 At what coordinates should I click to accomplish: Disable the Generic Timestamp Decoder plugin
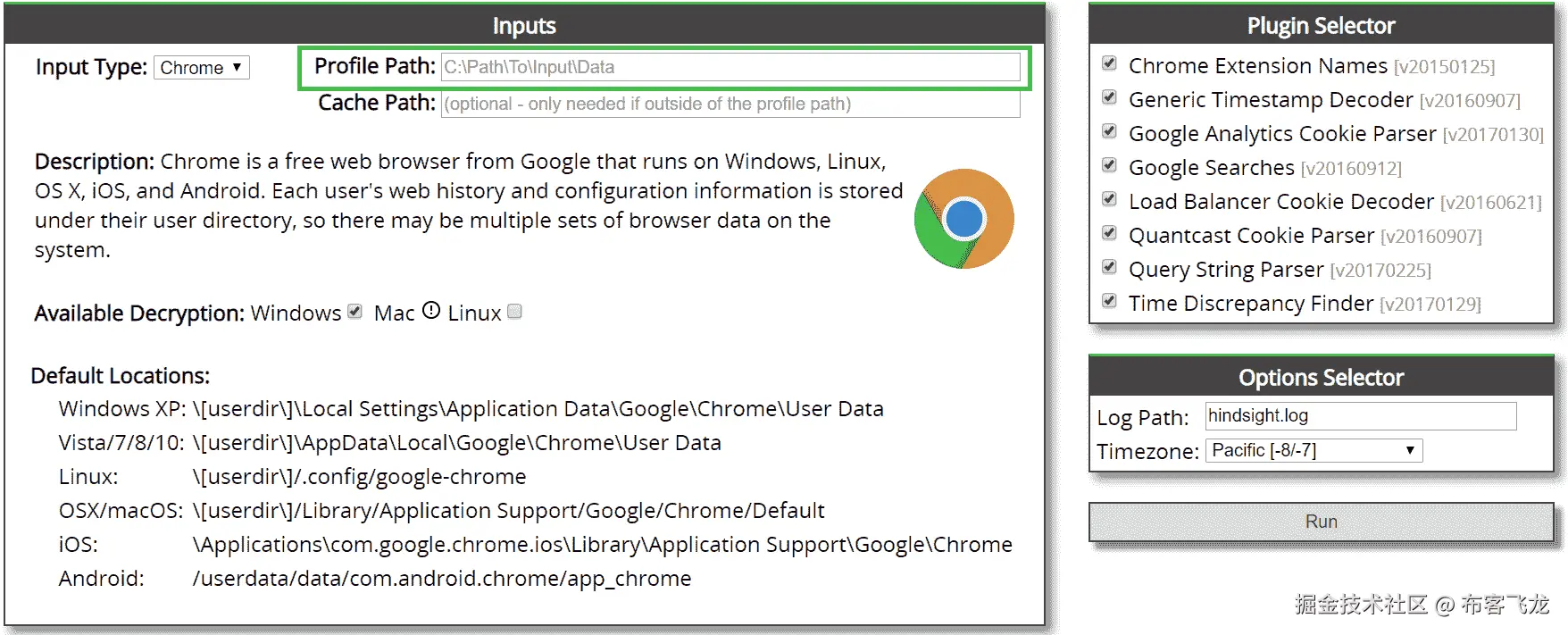(x=1109, y=97)
